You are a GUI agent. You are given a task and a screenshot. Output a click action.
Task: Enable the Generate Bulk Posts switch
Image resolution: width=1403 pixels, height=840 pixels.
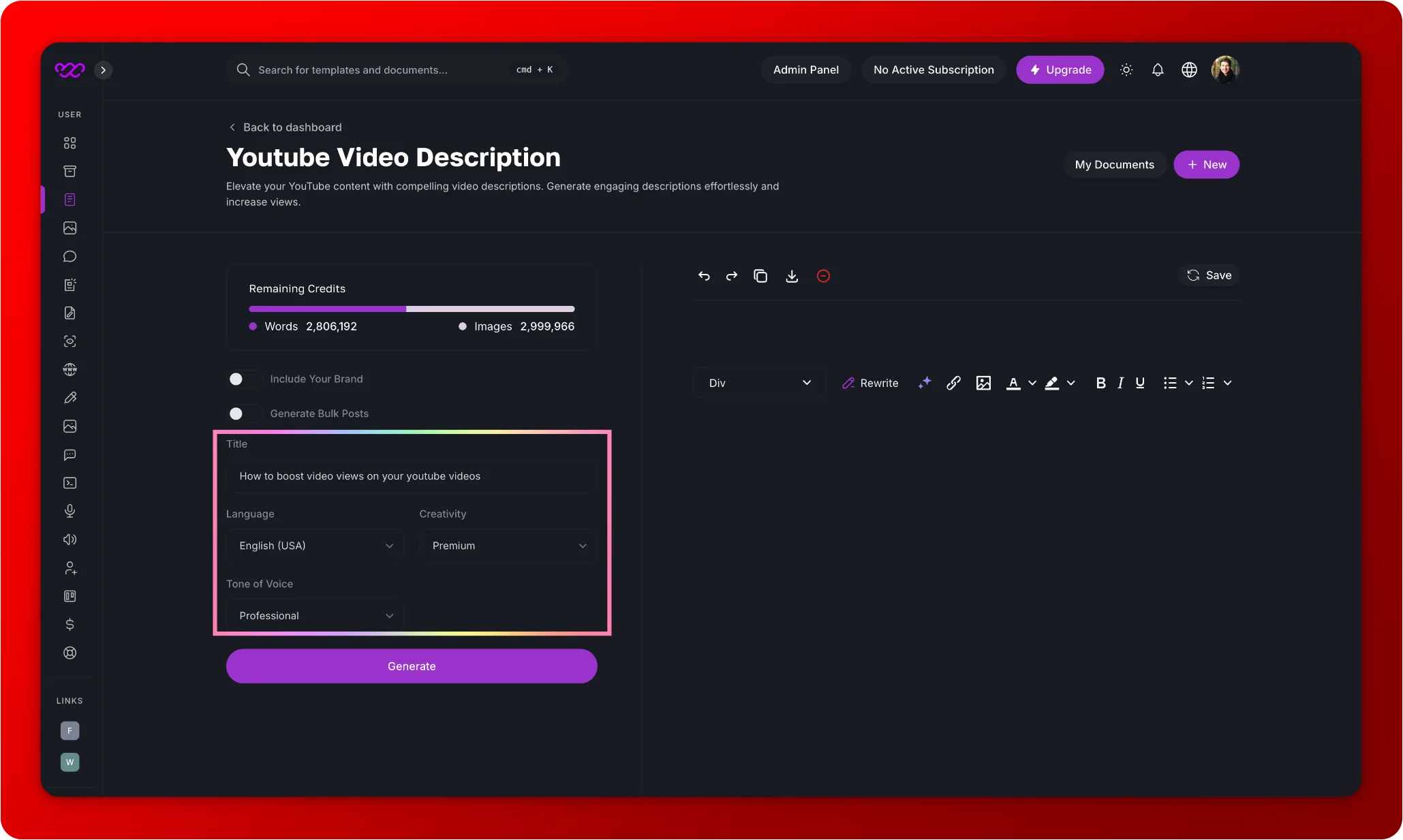point(244,414)
